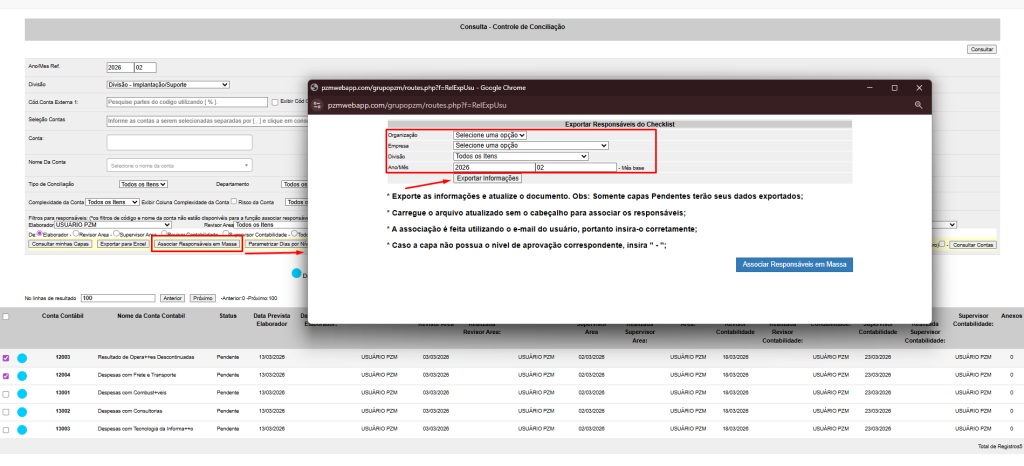This screenshot has width=1024, height=466.
Task: Click the blue status circle for account 13002
Action: 21,411
